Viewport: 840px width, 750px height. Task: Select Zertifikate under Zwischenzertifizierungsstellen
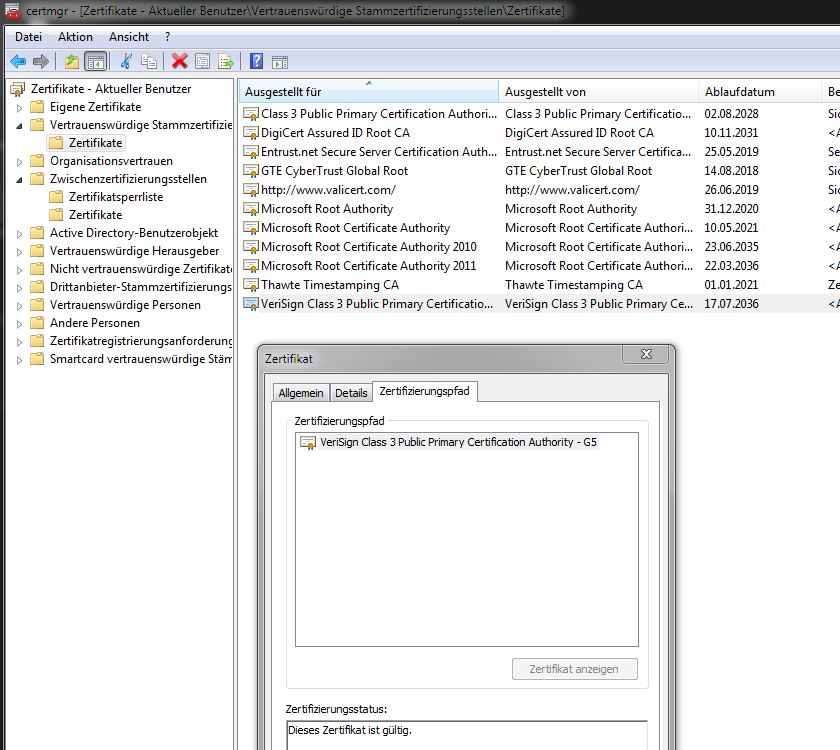(95, 215)
